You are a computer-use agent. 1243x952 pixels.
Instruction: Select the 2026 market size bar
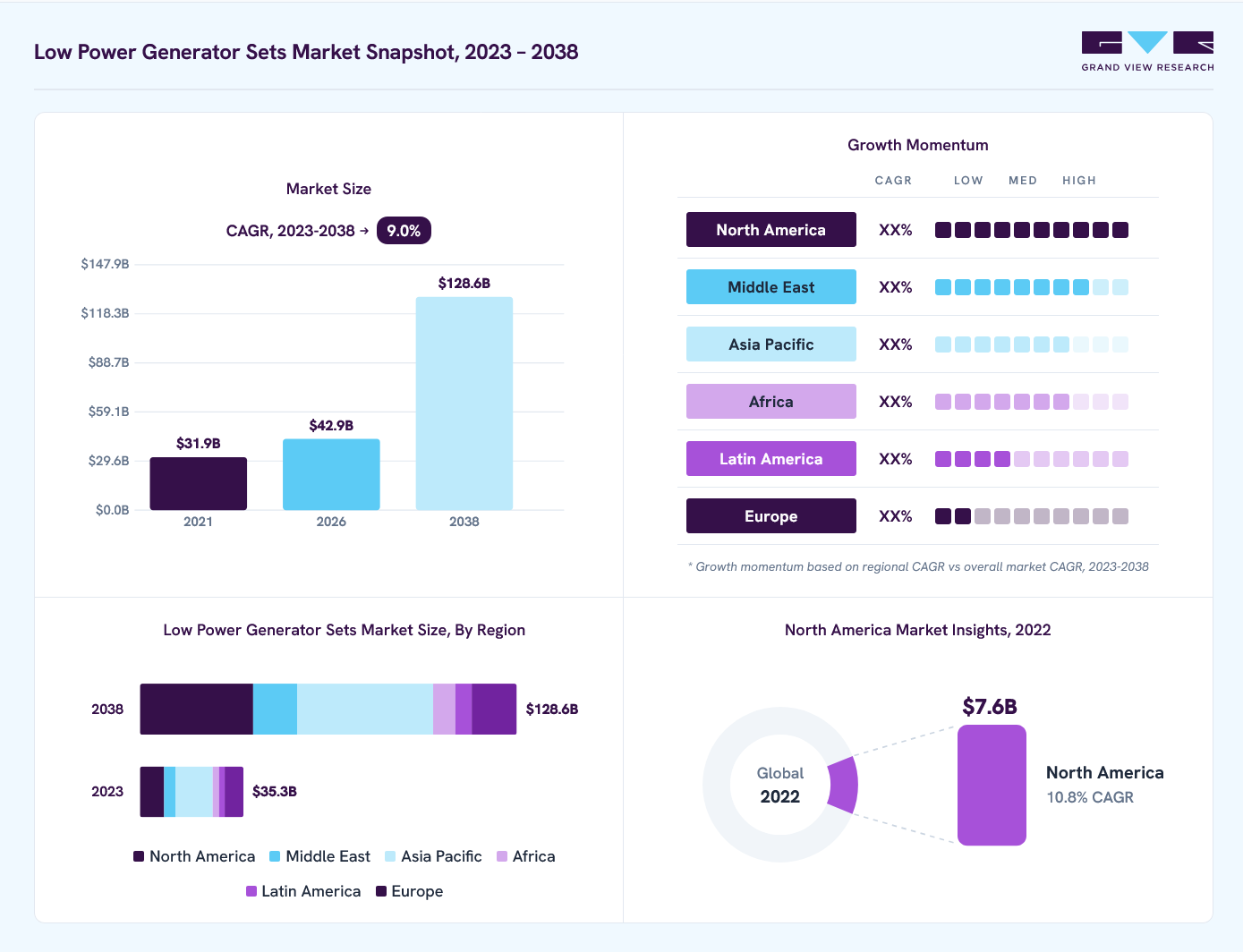(331, 474)
